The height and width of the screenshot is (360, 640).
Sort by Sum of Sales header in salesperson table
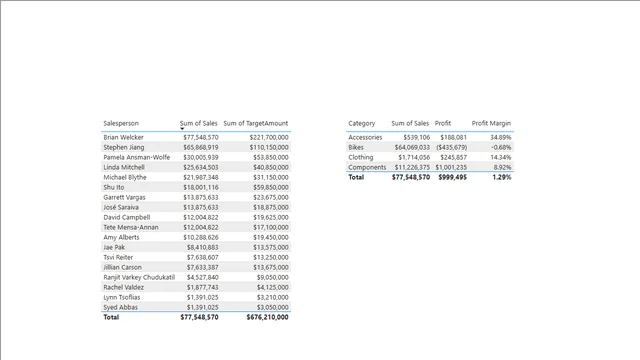coord(198,123)
